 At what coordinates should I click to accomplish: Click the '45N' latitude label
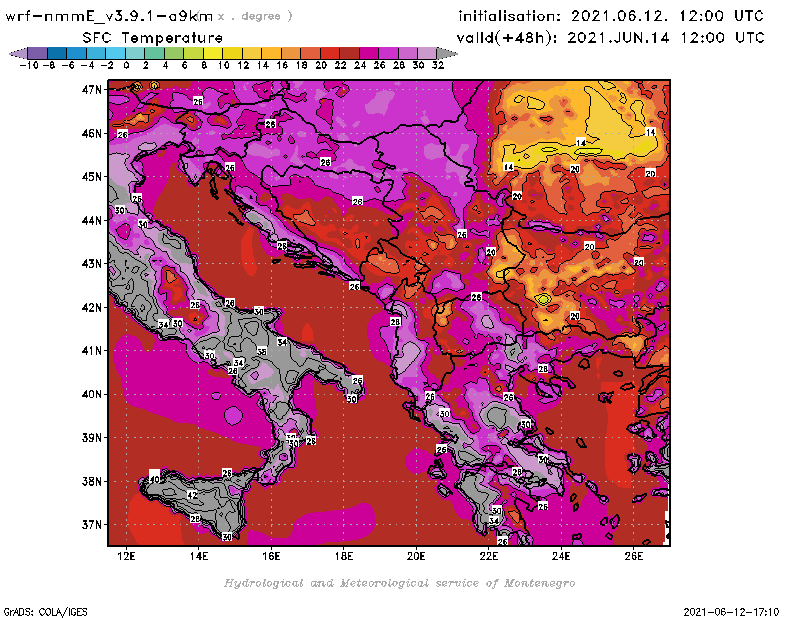tap(92, 177)
